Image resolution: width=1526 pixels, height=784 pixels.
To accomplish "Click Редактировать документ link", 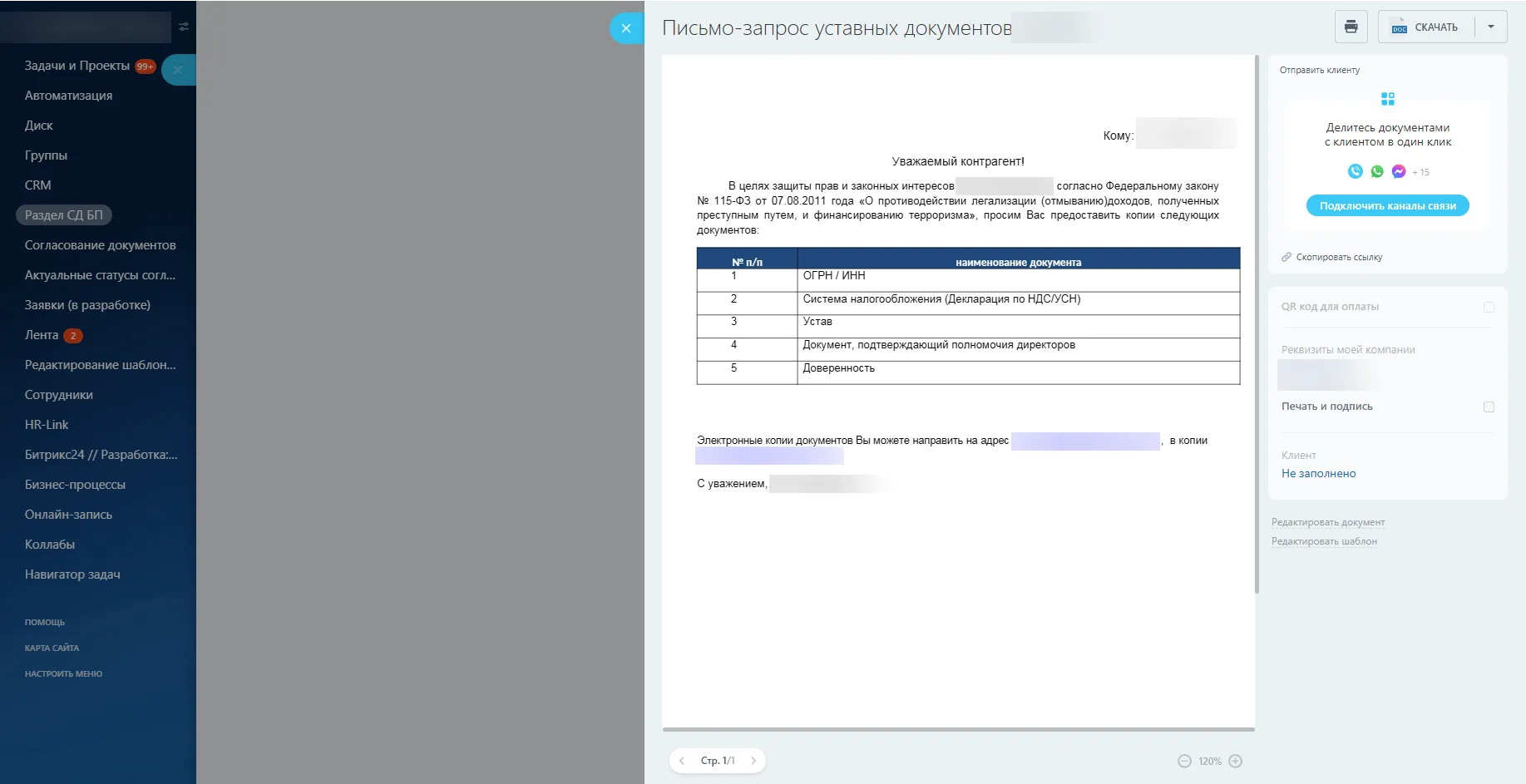I will [1327, 522].
